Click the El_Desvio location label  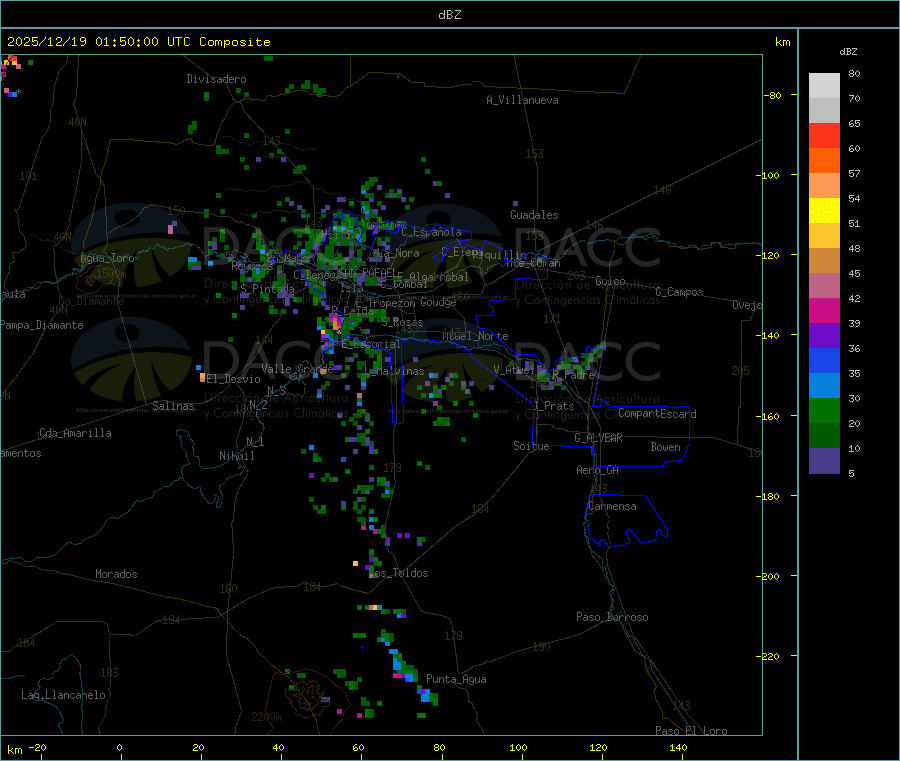(x=233, y=379)
